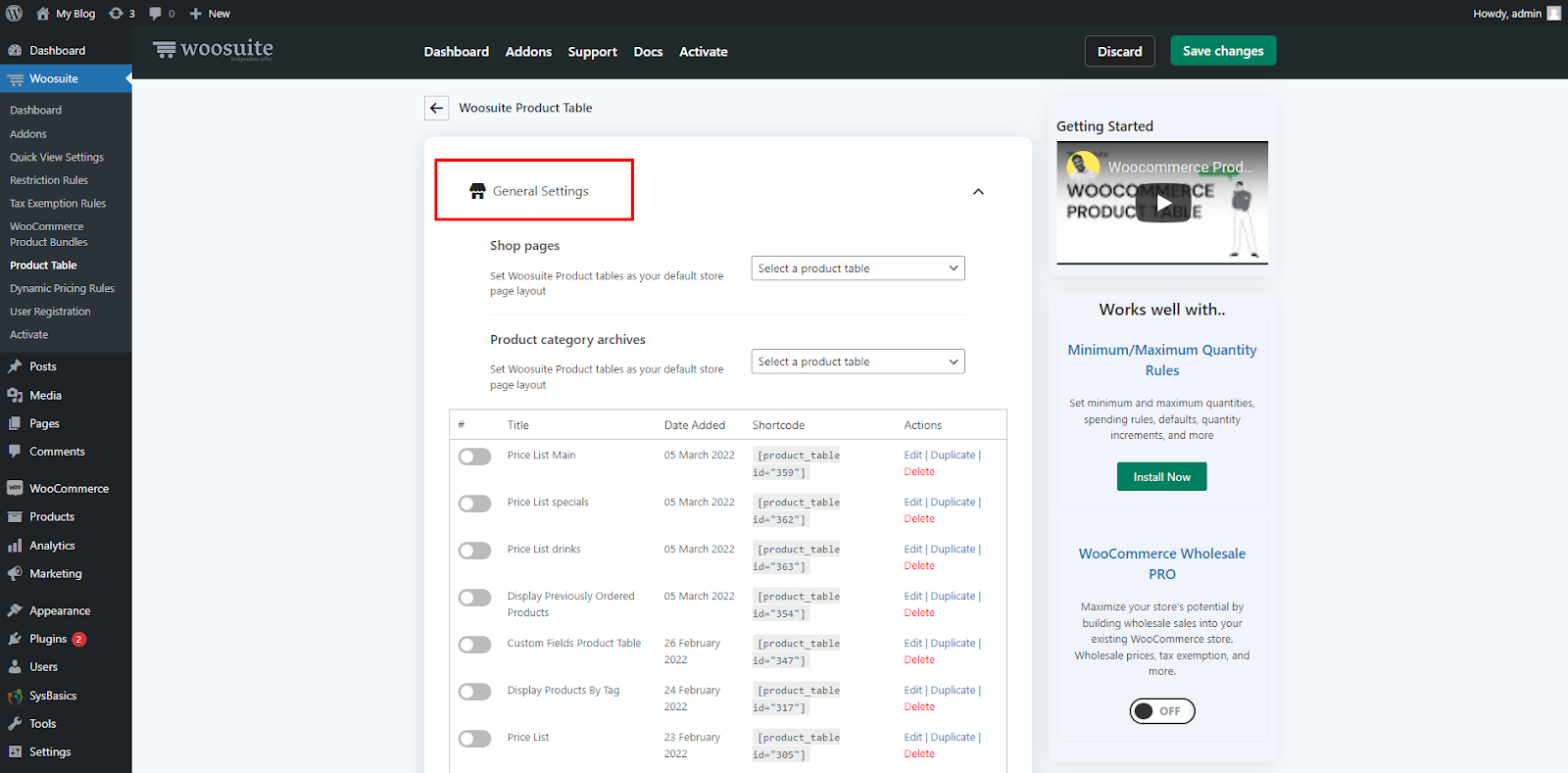Click the WordPress logo icon in admin bar
The width and height of the screenshot is (1568, 773).
[x=14, y=14]
